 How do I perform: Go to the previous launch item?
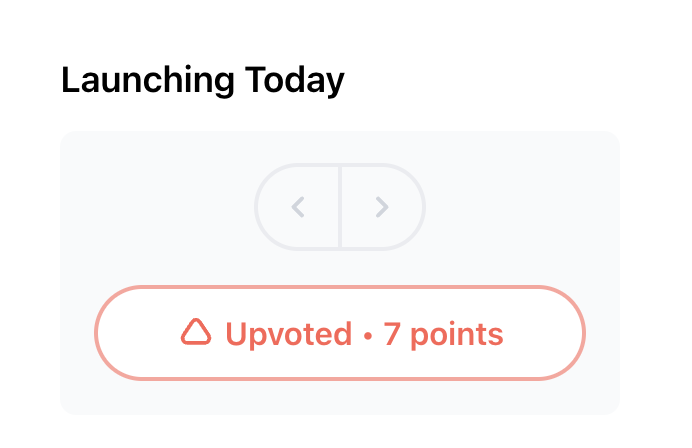[x=297, y=207]
